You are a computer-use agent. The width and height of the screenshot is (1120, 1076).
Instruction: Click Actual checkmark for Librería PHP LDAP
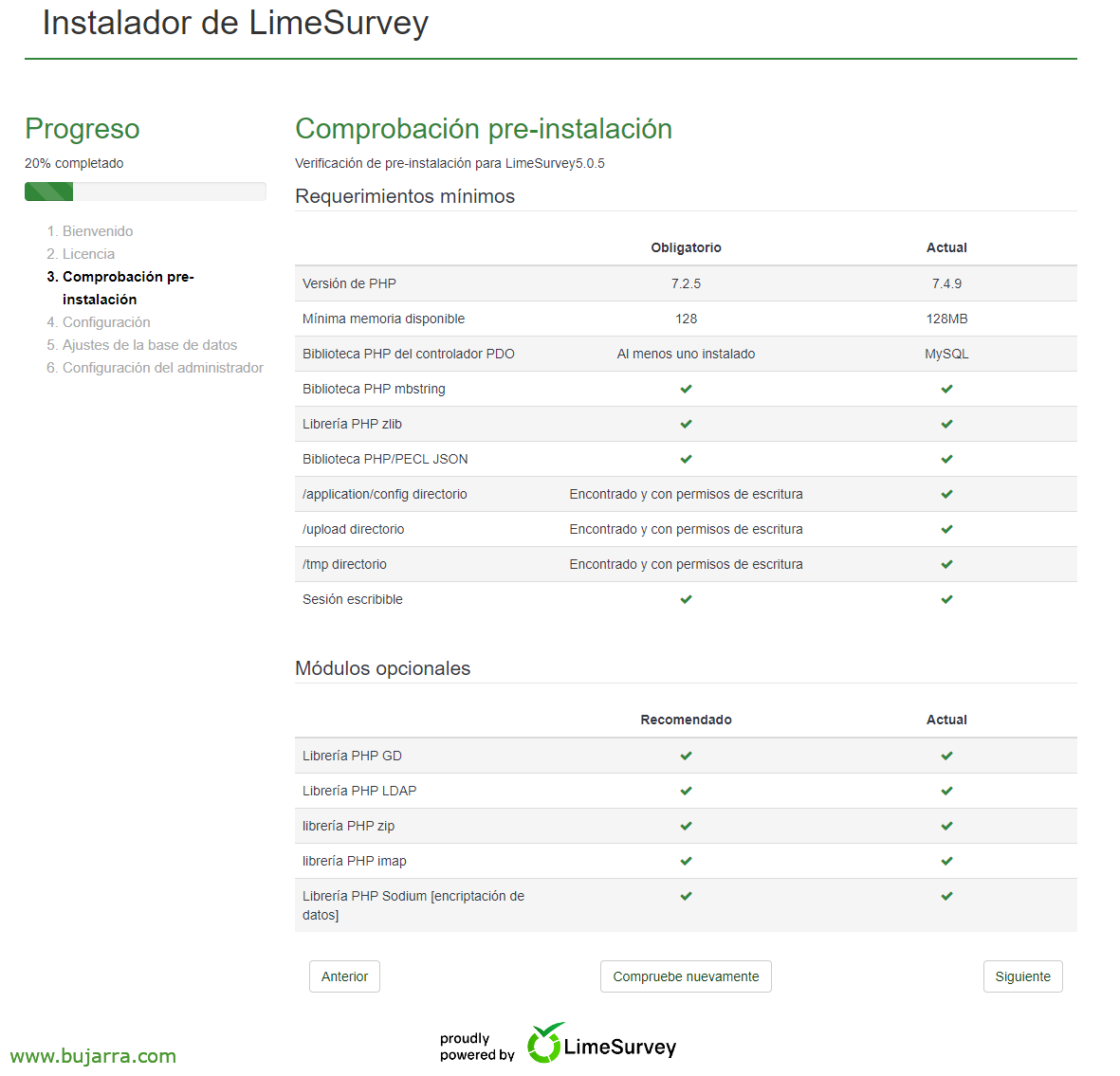(946, 791)
